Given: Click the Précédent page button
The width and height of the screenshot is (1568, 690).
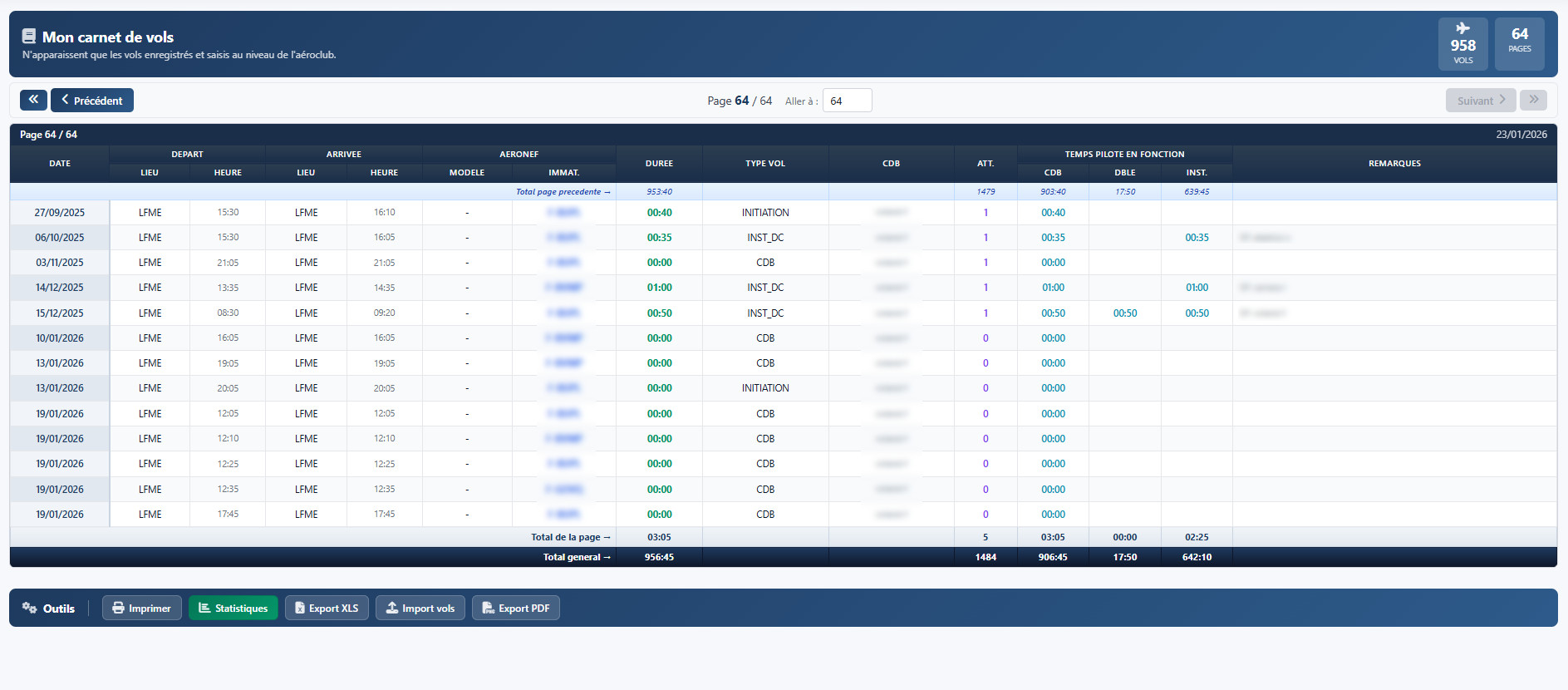Looking at the screenshot, I should point(92,101).
